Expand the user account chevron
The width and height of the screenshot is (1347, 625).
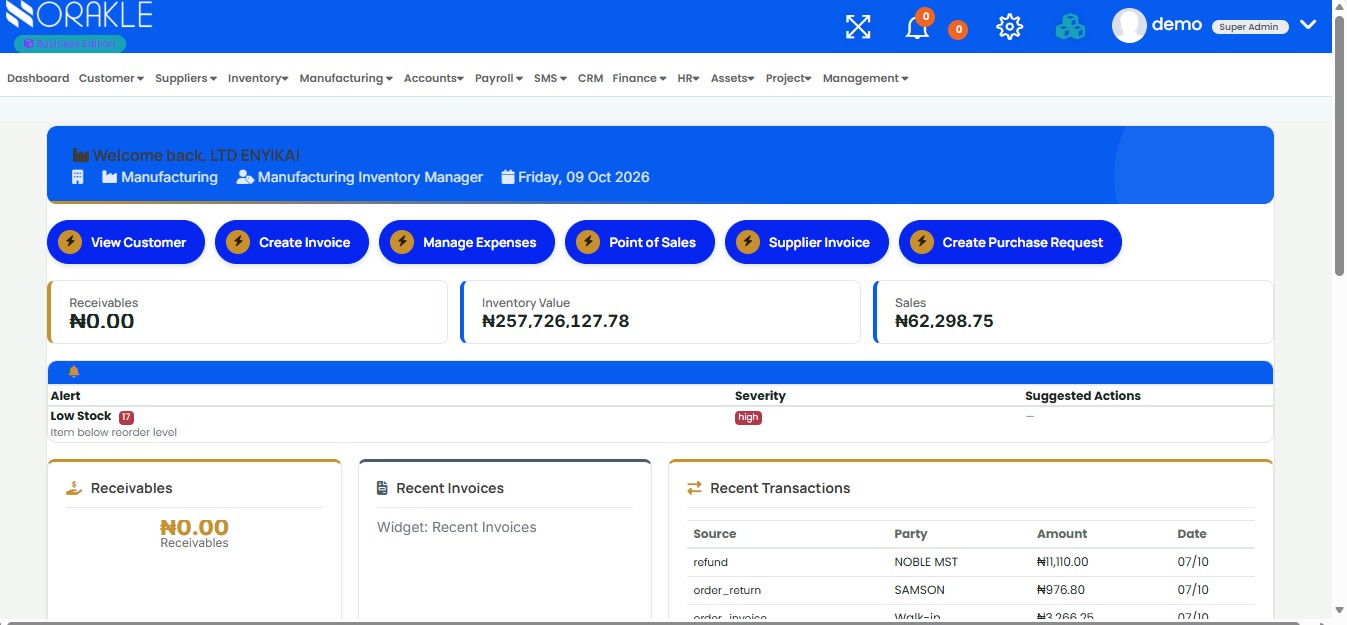click(x=1308, y=26)
